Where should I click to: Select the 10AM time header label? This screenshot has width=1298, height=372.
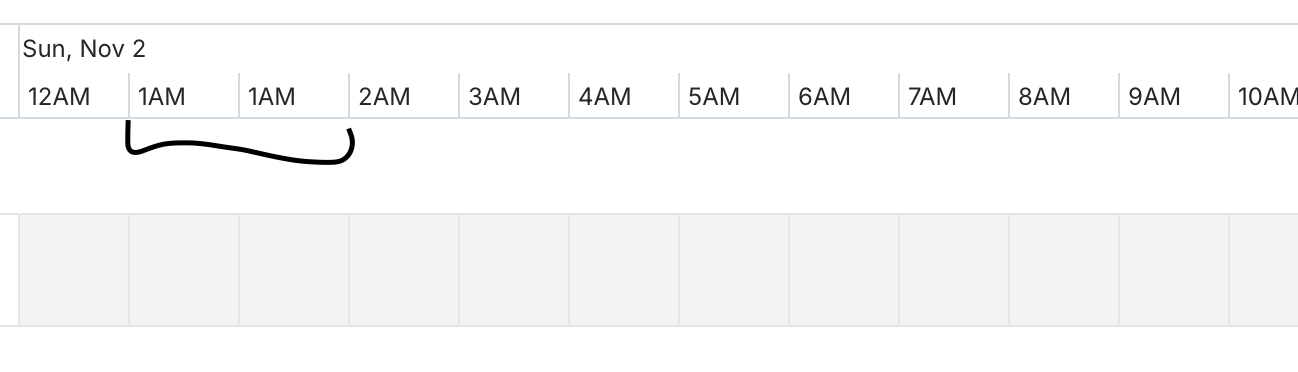(1267, 97)
